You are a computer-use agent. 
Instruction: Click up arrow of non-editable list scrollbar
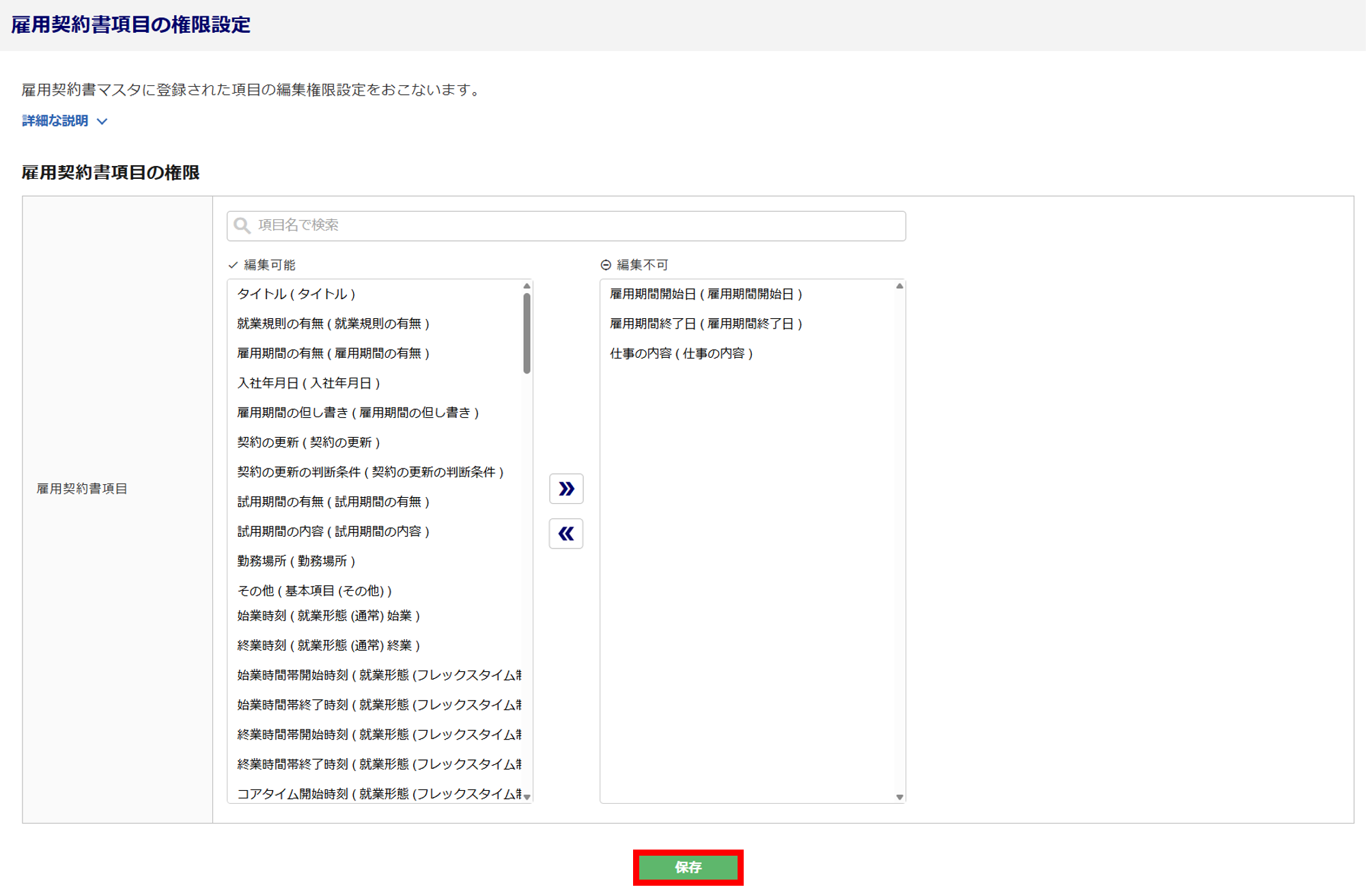coord(899,286)
